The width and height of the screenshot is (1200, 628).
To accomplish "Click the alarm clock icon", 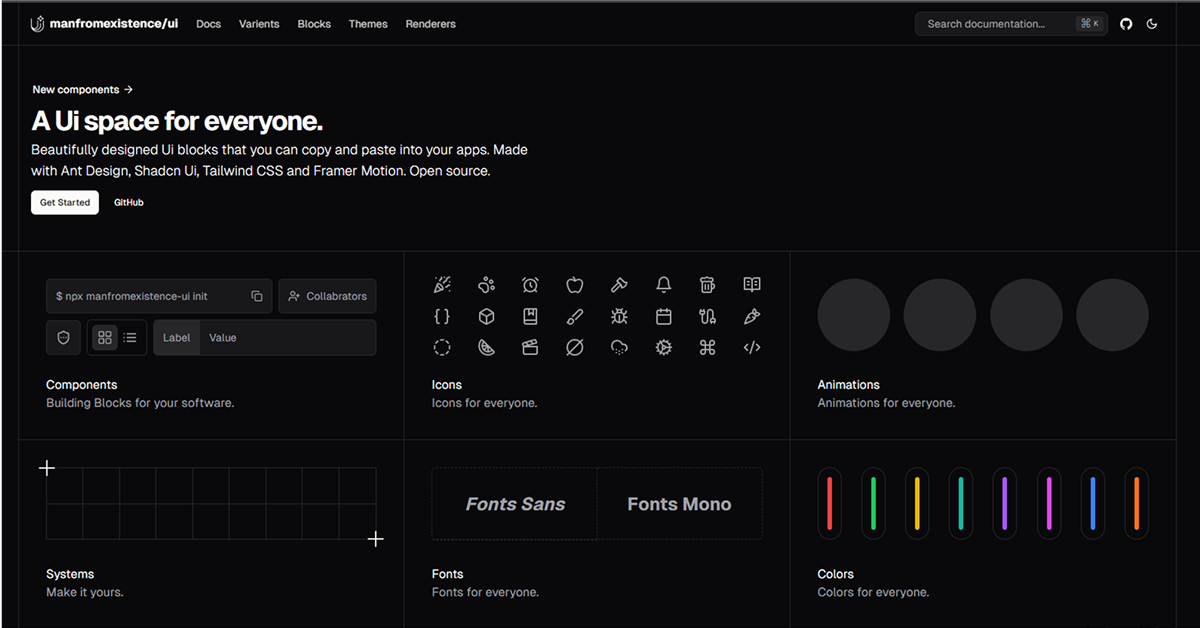I will click(x=530, y=285).
